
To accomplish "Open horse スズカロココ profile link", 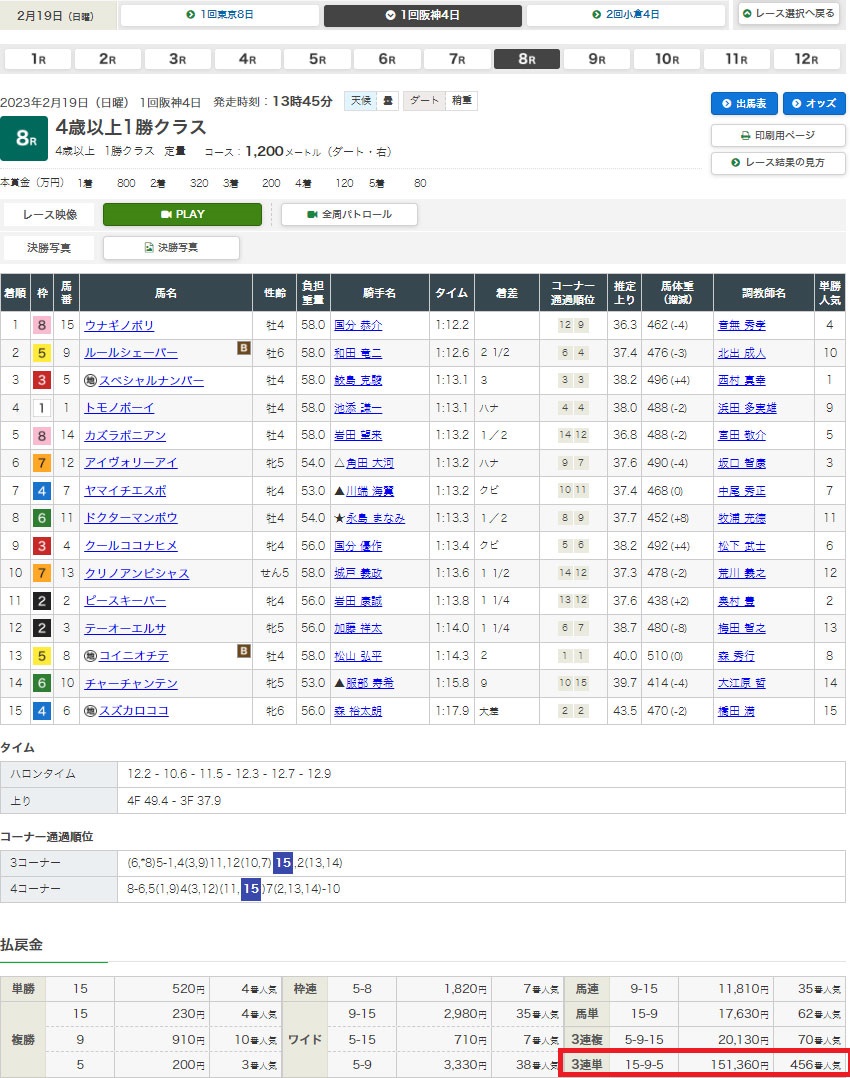I will [x=133, y=711].
